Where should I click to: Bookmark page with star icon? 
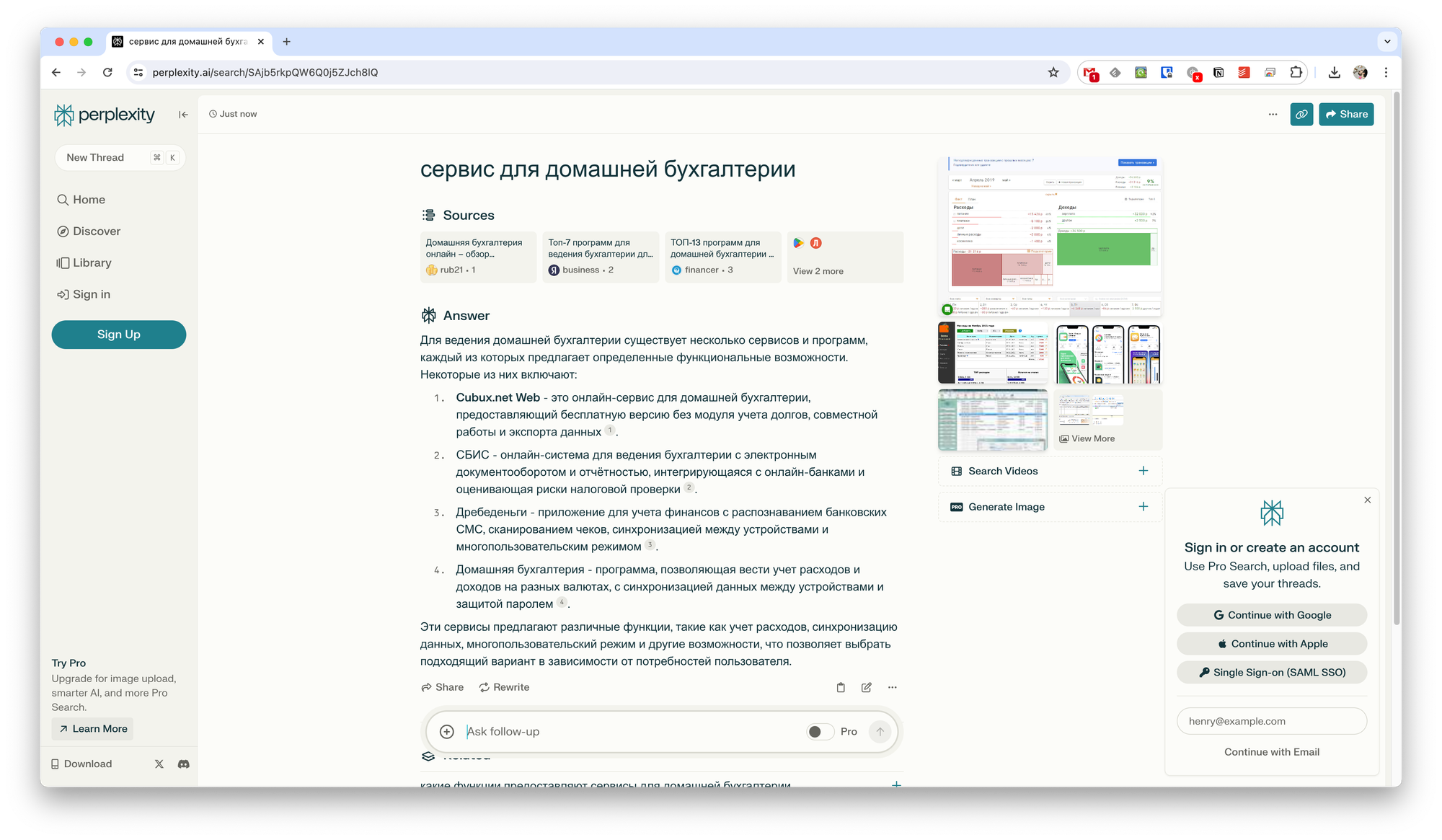click(1053, 72)
